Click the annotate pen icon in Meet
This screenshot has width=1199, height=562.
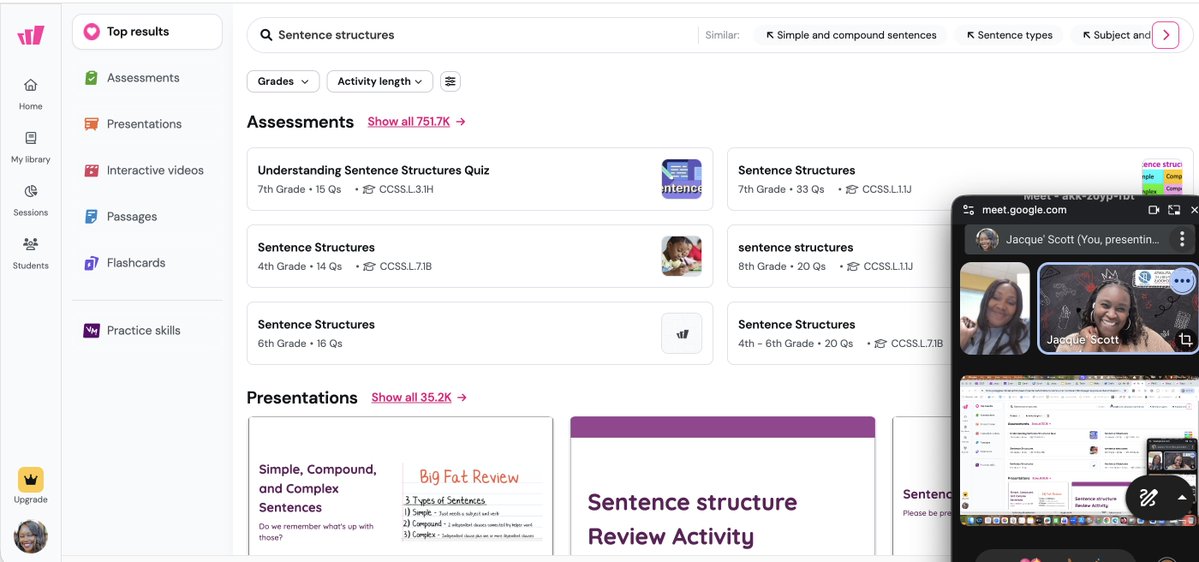[x=1148, y=498]
